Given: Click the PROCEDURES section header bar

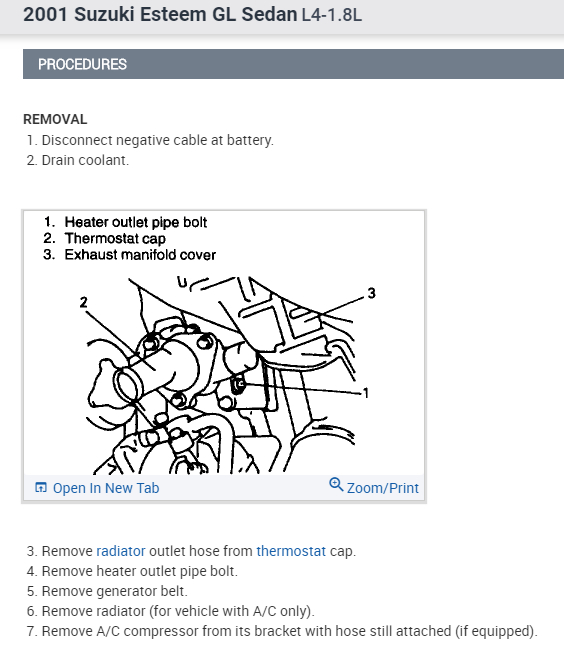Looking at the screenshot, I should point(293,64).
